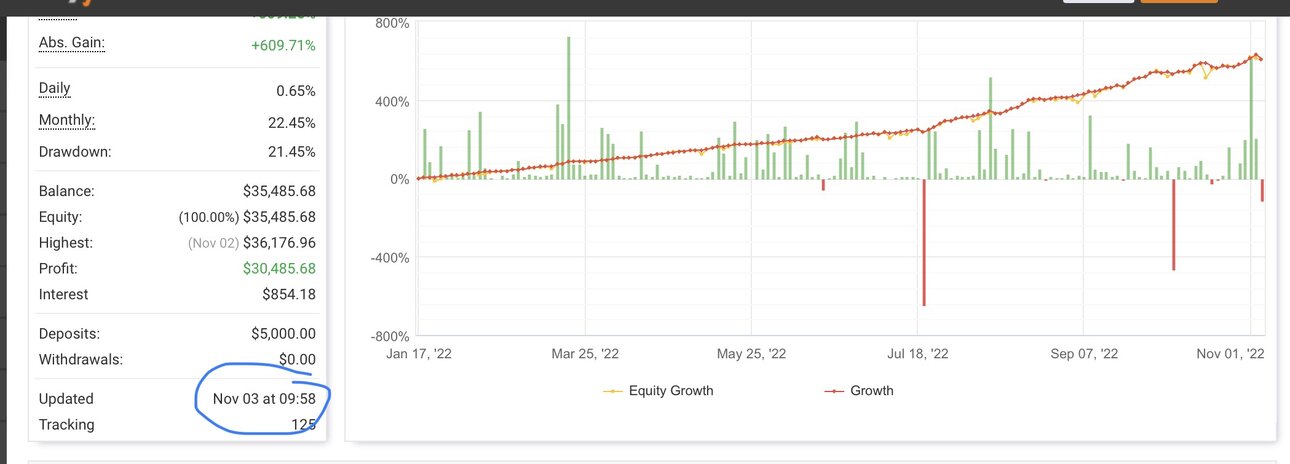
Task: Select the Deposits value $5,000.00
Action: (x=283, y=334)
